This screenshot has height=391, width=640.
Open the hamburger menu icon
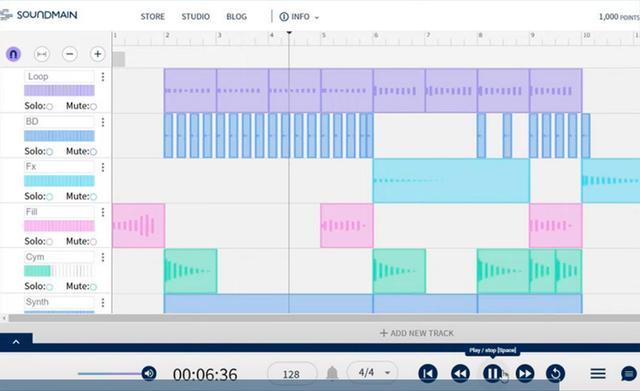(x=598, y=373)
